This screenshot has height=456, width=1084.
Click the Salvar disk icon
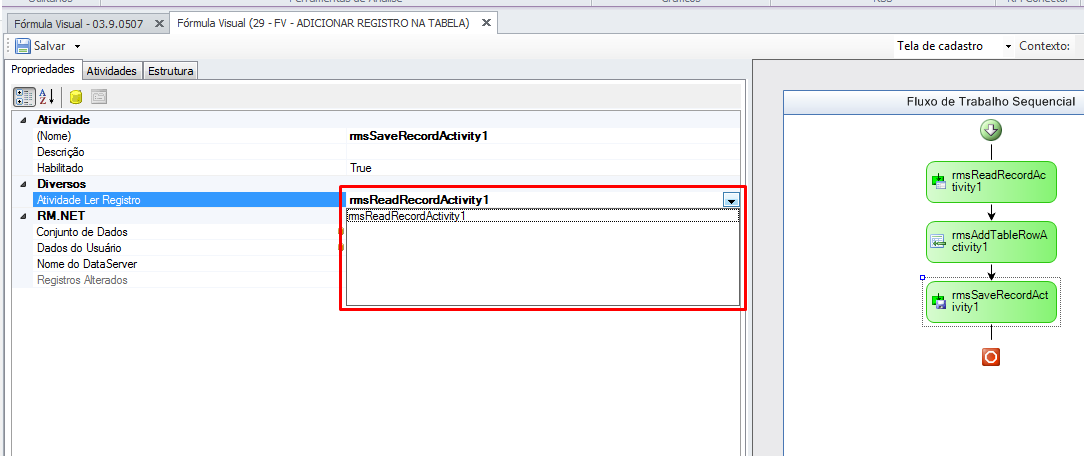[x=24, y=46]
